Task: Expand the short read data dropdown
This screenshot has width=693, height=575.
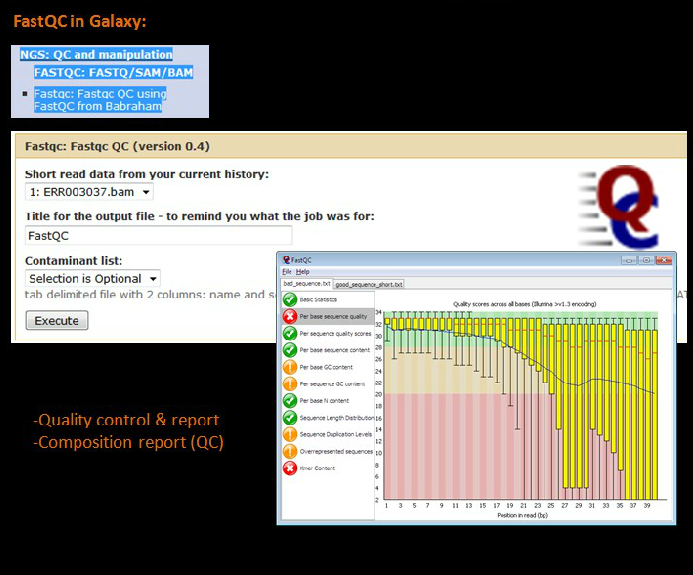Action: tap(90, 192)
